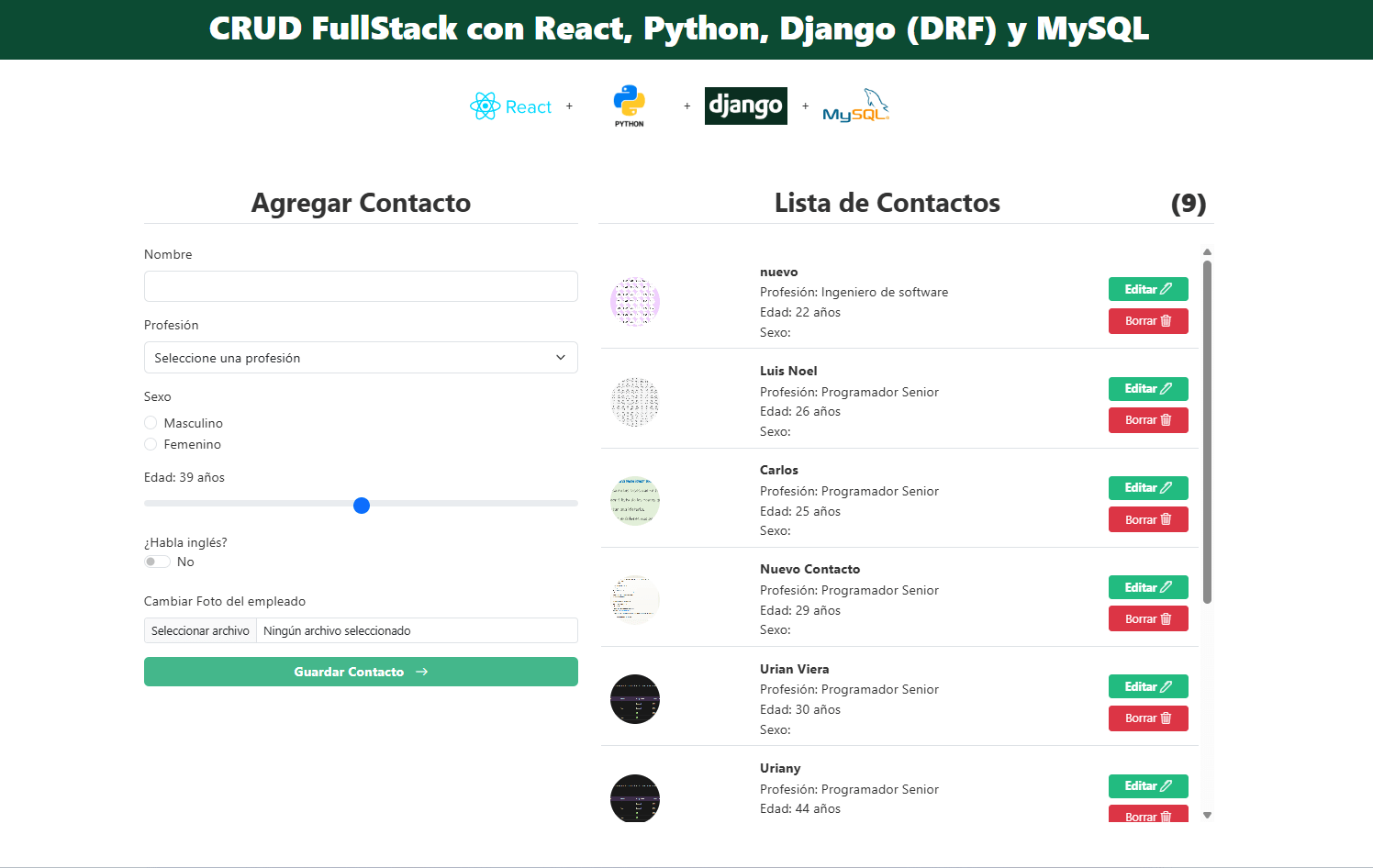Click Uriany's avatar photo
Image resolution: width=1373 pixels, height=868 pixels.
pyautogui.click(x=635, y=798)
